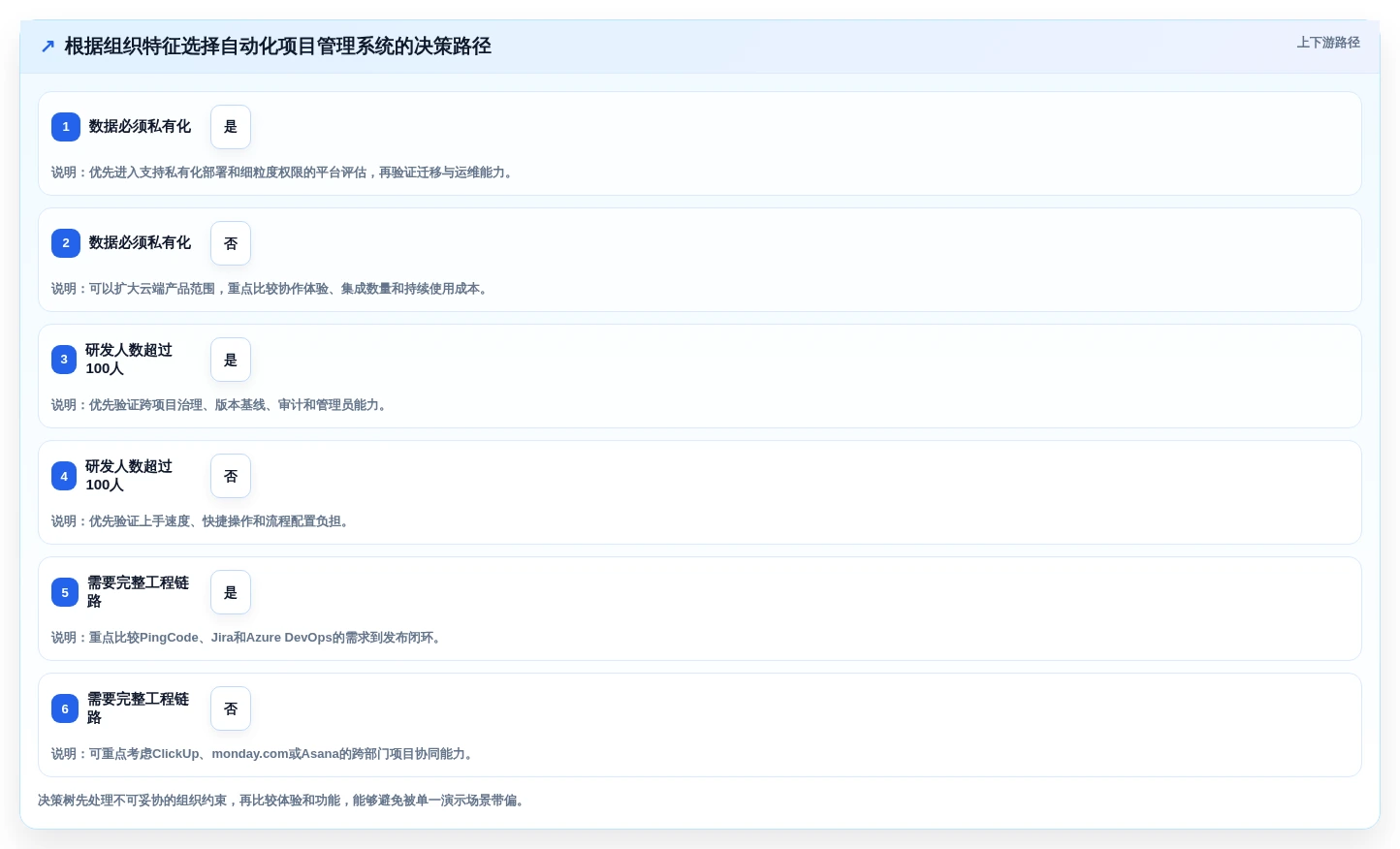Click step number badge 5
This screenshot has width=1400, height=849.
tap(65, 592)
